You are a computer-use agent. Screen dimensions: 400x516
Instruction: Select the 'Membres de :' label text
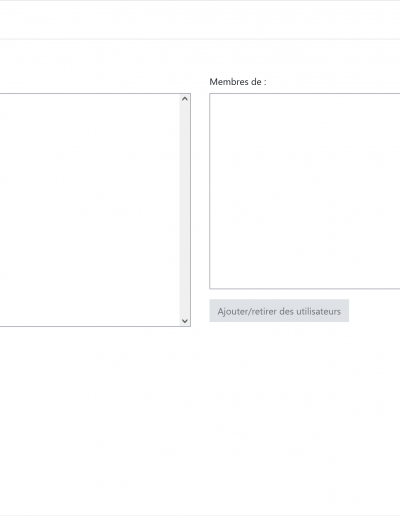(x=238, y=82)
